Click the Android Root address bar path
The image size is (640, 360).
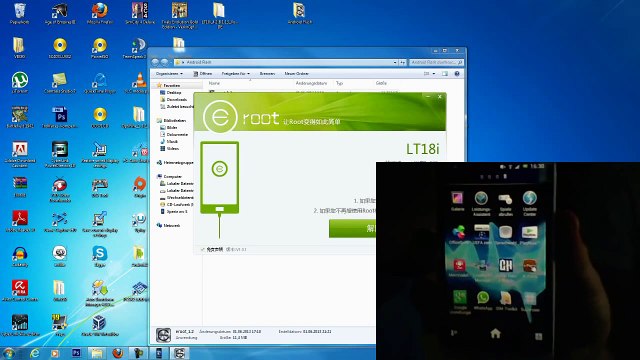click(199, 62)
